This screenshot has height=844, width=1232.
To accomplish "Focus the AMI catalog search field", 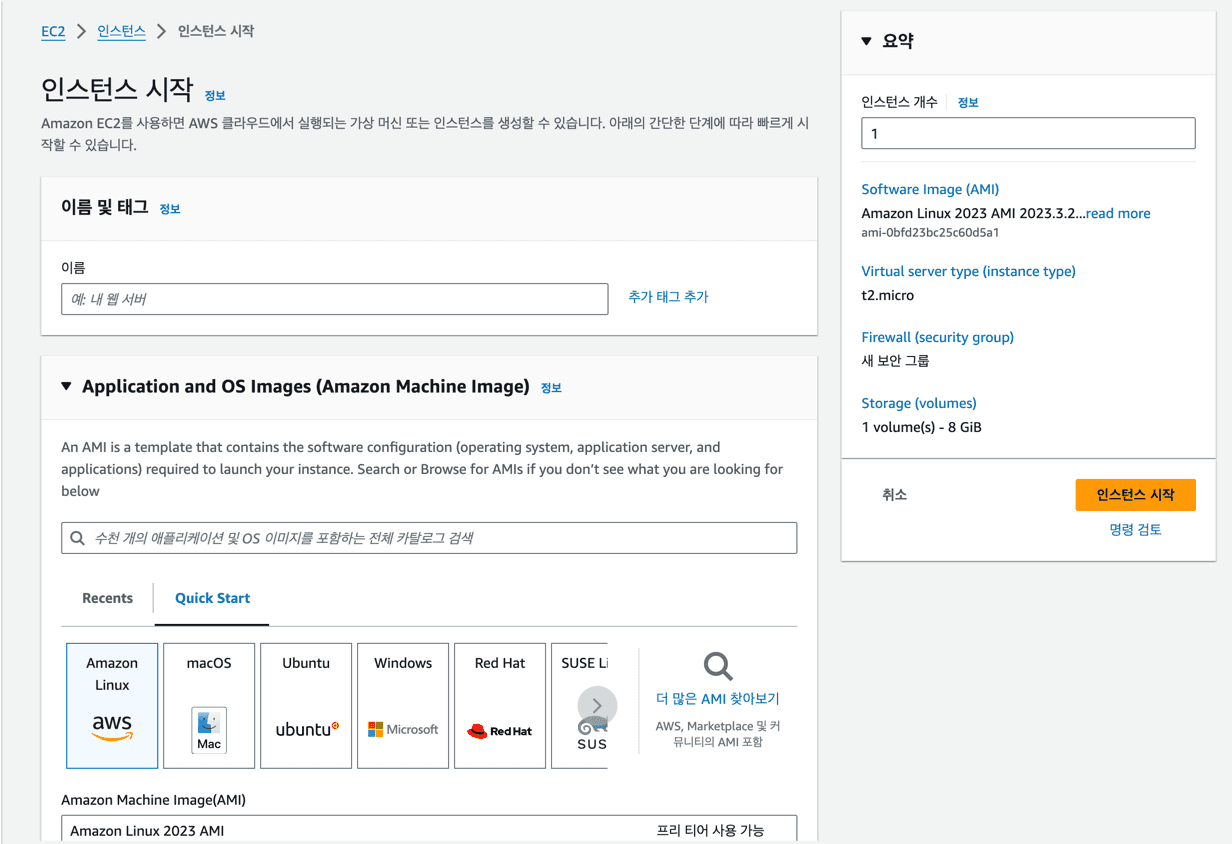I will [x=429, y=538].
